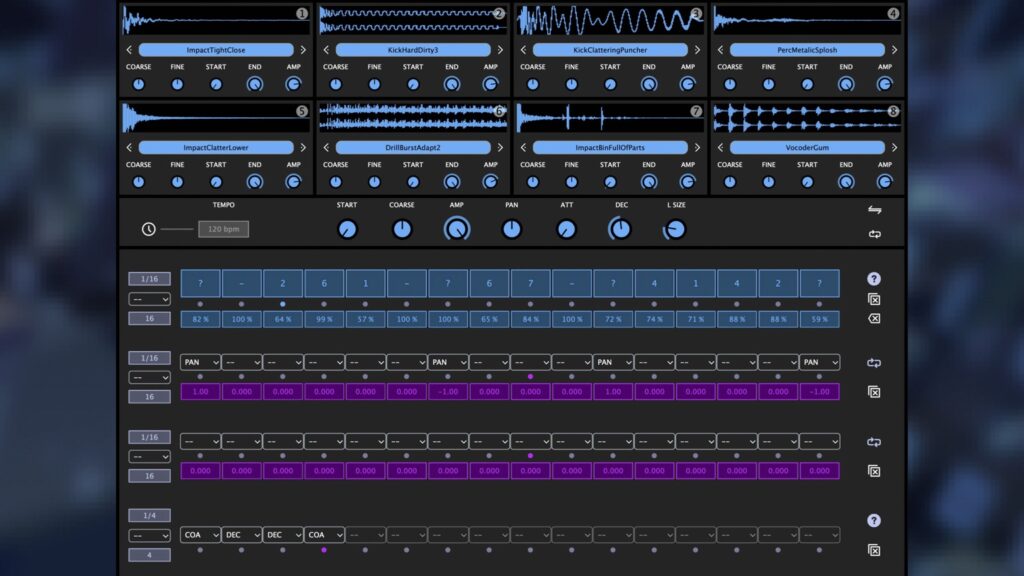Adjust END knob of VocoderGum slot
The image size is (1024, 576).
click(x=846, y=182)
